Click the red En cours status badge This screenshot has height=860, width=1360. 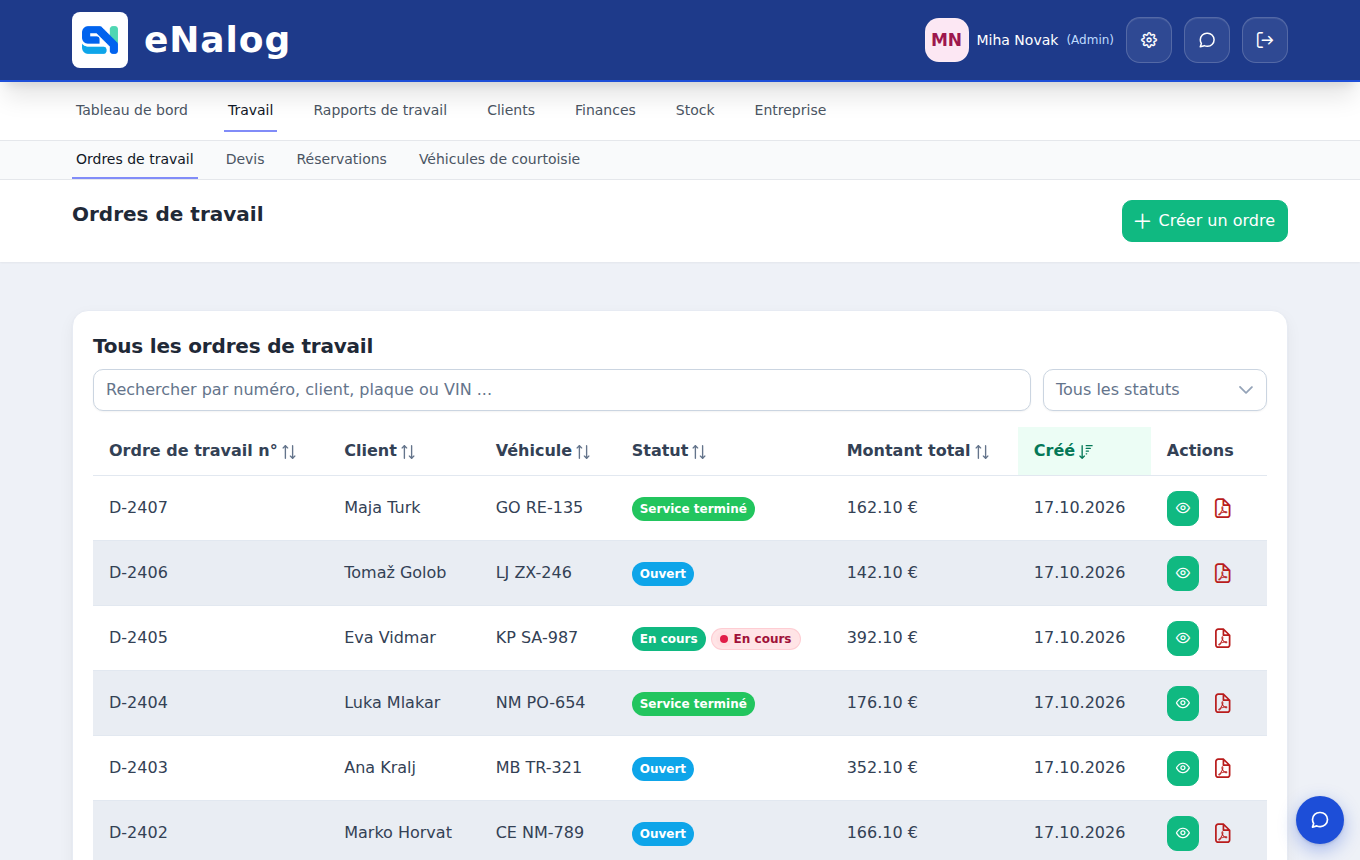[756, 639]
